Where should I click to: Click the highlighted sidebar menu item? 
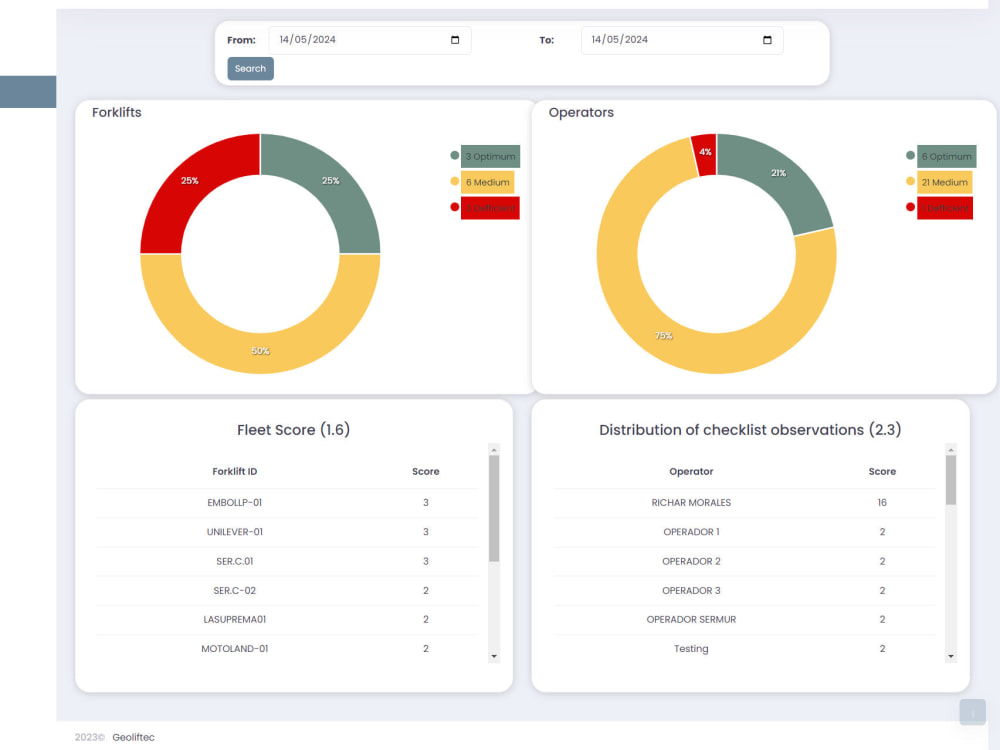coord(28,92)
